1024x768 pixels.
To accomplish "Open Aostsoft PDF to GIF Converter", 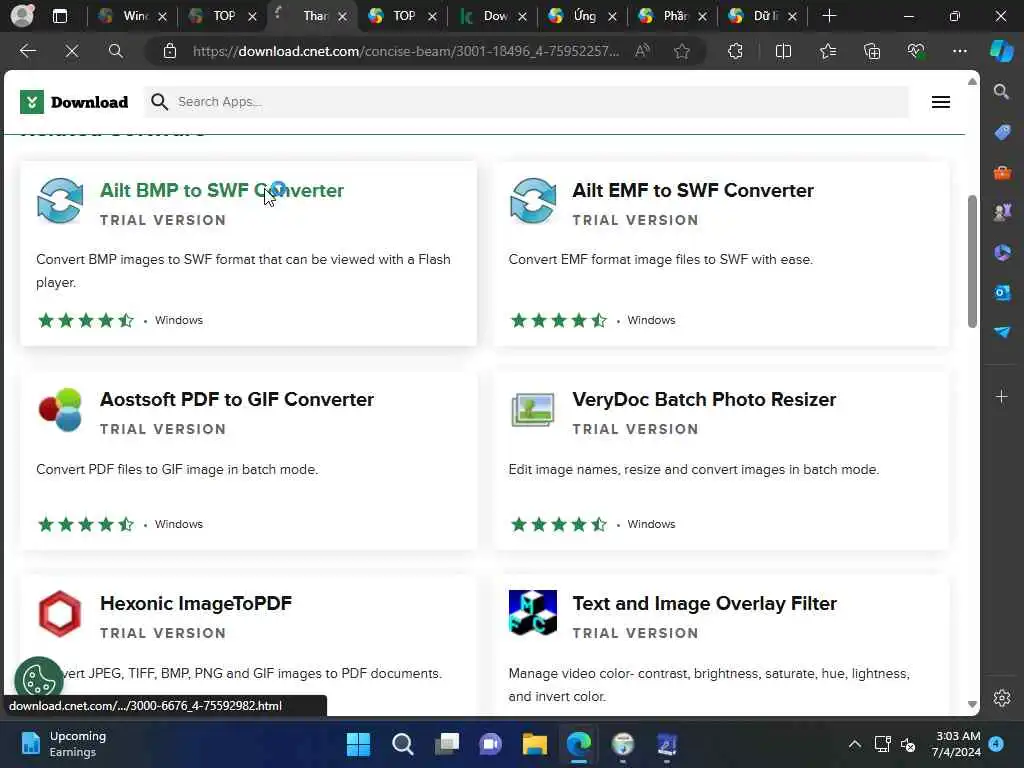I will click(236, 399).
